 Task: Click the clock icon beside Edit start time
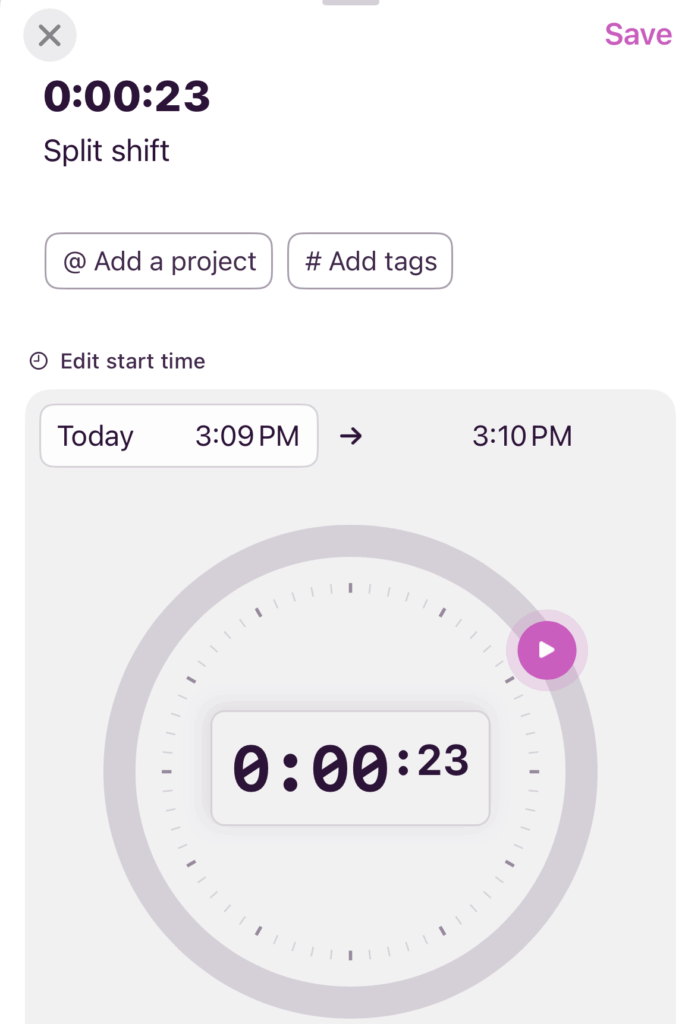point(38,361)
